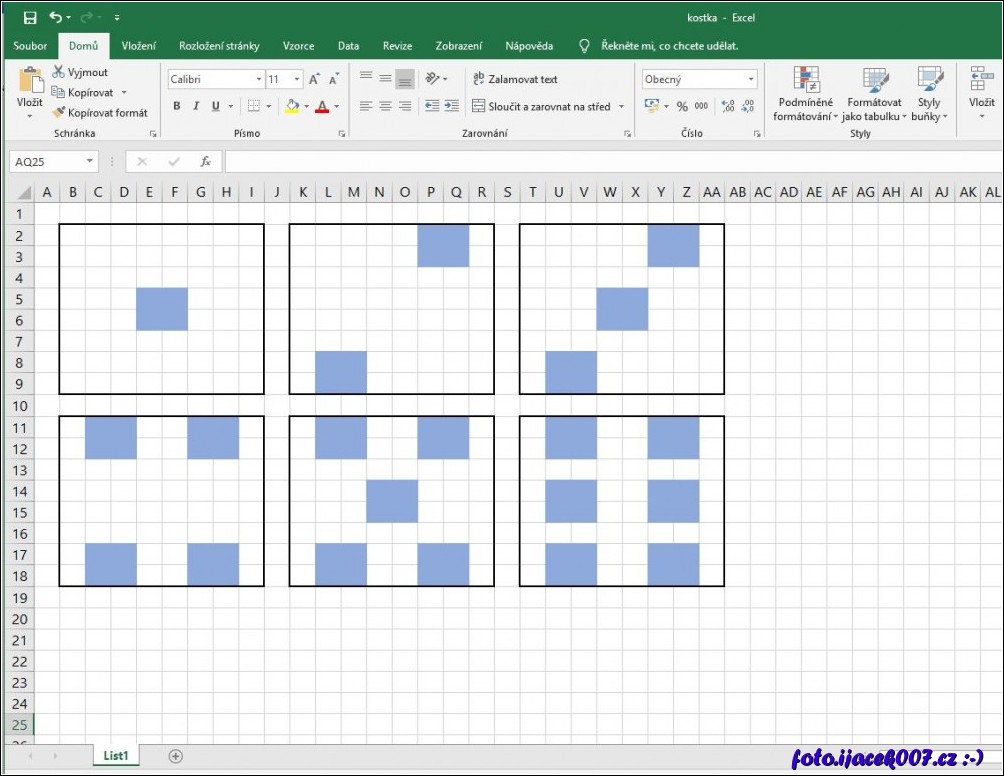1004x776 pixels.
Task: Click the insert function fx icon
Action: (x=205, y=161)
